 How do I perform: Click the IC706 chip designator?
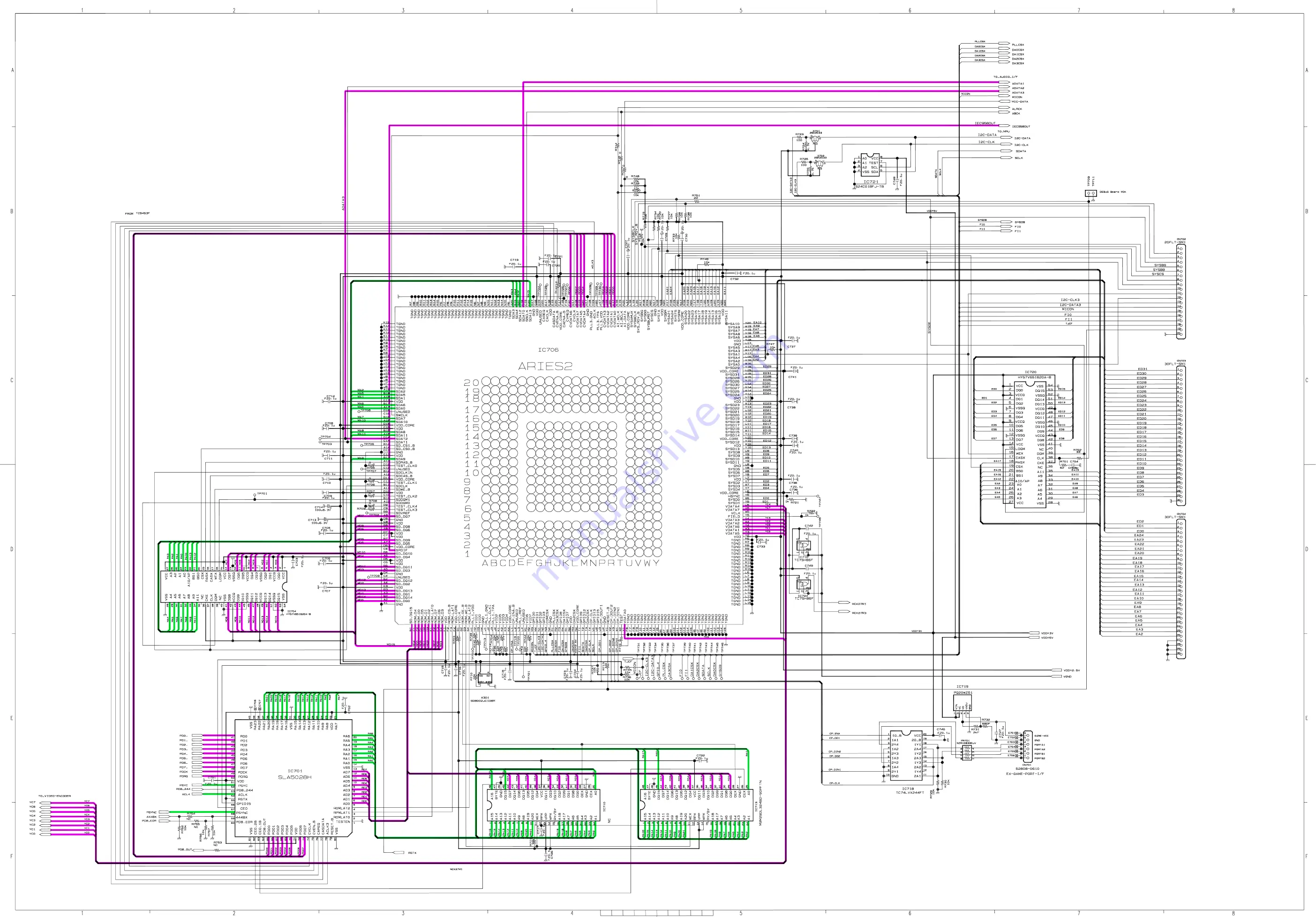548,350
